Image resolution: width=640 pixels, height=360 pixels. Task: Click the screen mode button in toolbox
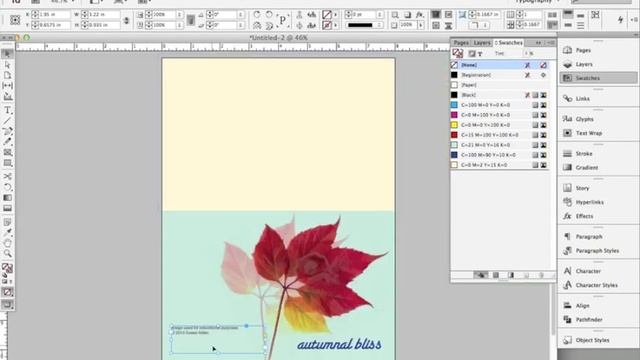point(7,304)
